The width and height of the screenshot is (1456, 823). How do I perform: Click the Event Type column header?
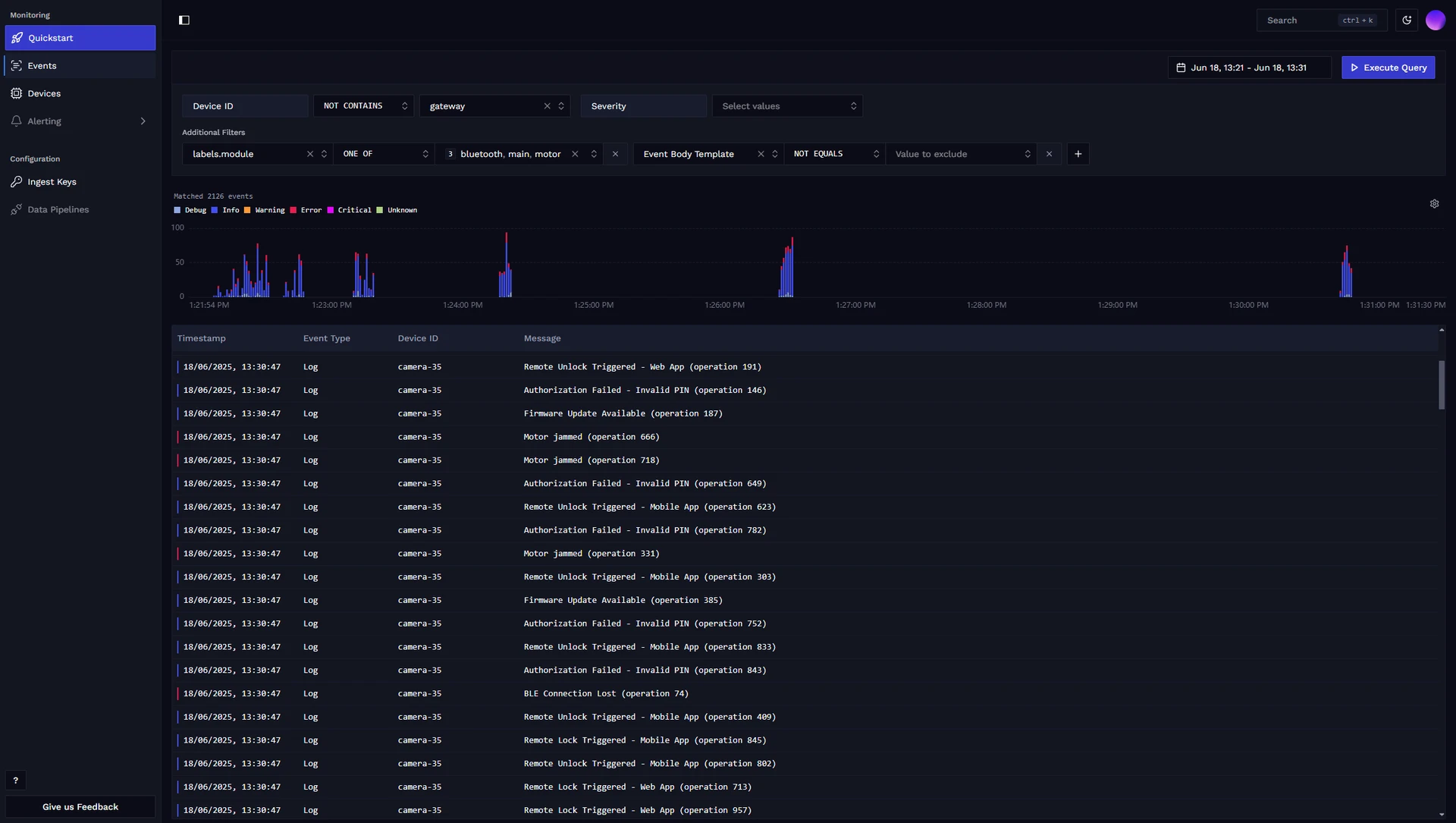(327, 338)
